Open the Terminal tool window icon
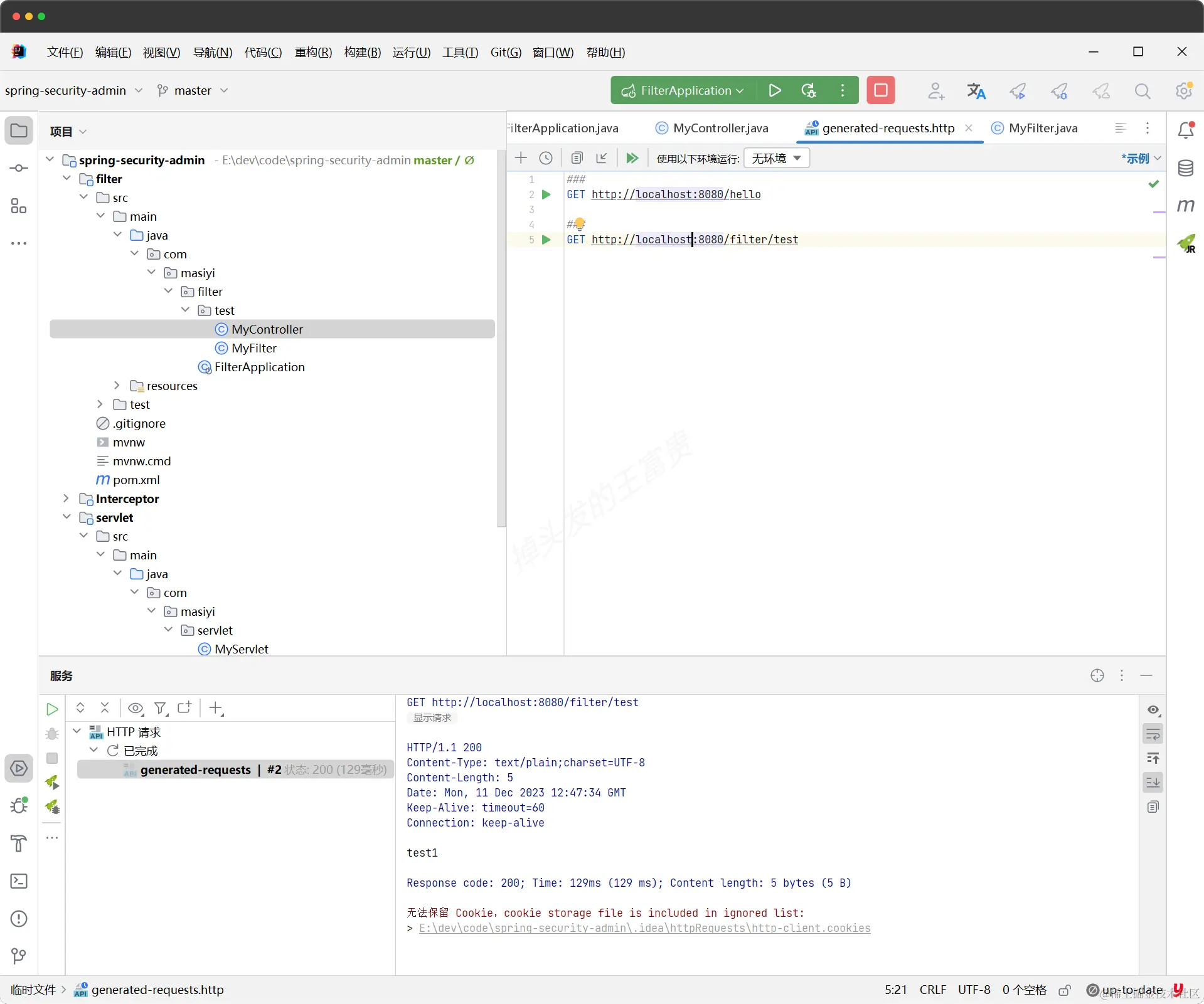 point(19,881)
